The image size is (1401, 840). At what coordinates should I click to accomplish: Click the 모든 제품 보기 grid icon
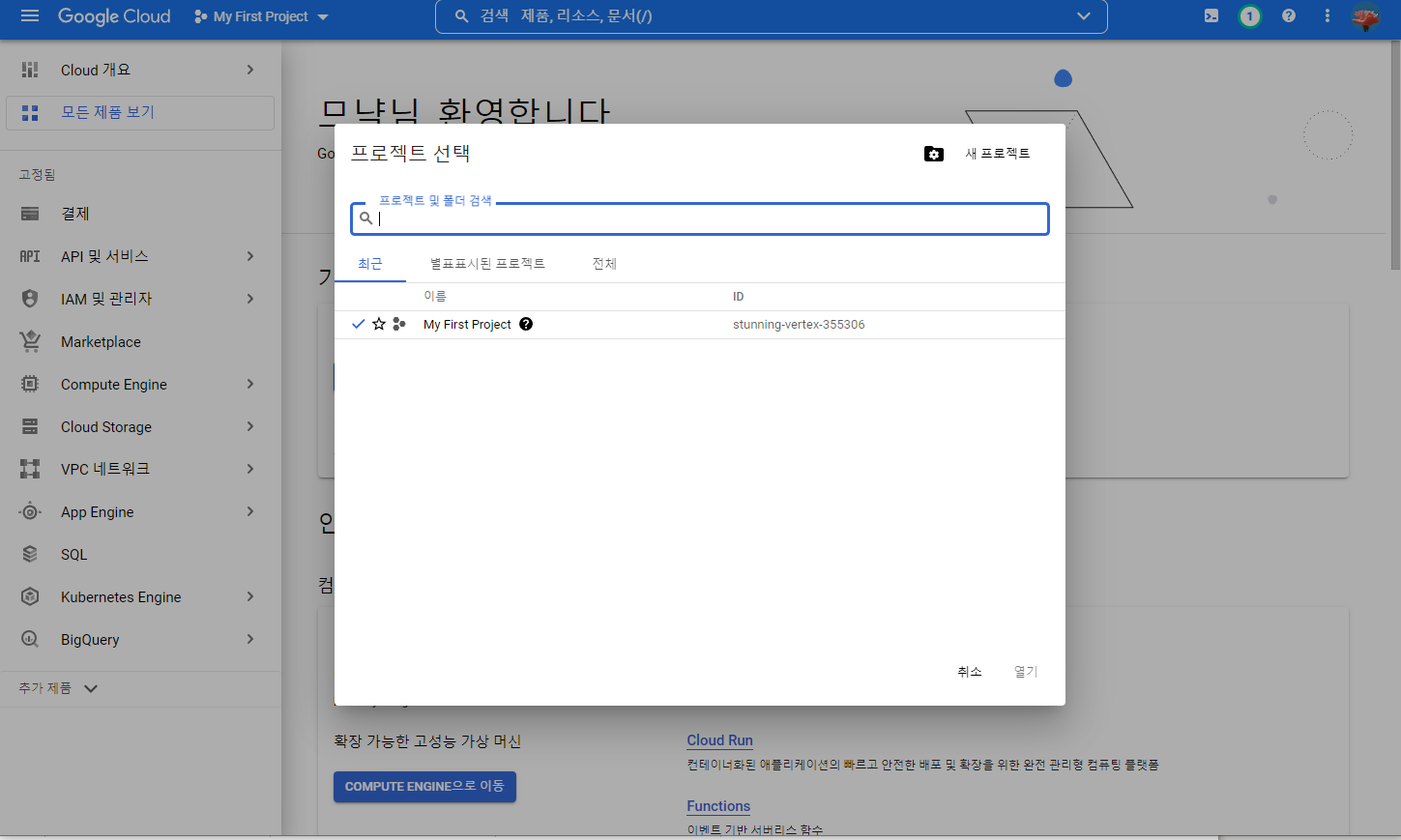pos(30,113)
